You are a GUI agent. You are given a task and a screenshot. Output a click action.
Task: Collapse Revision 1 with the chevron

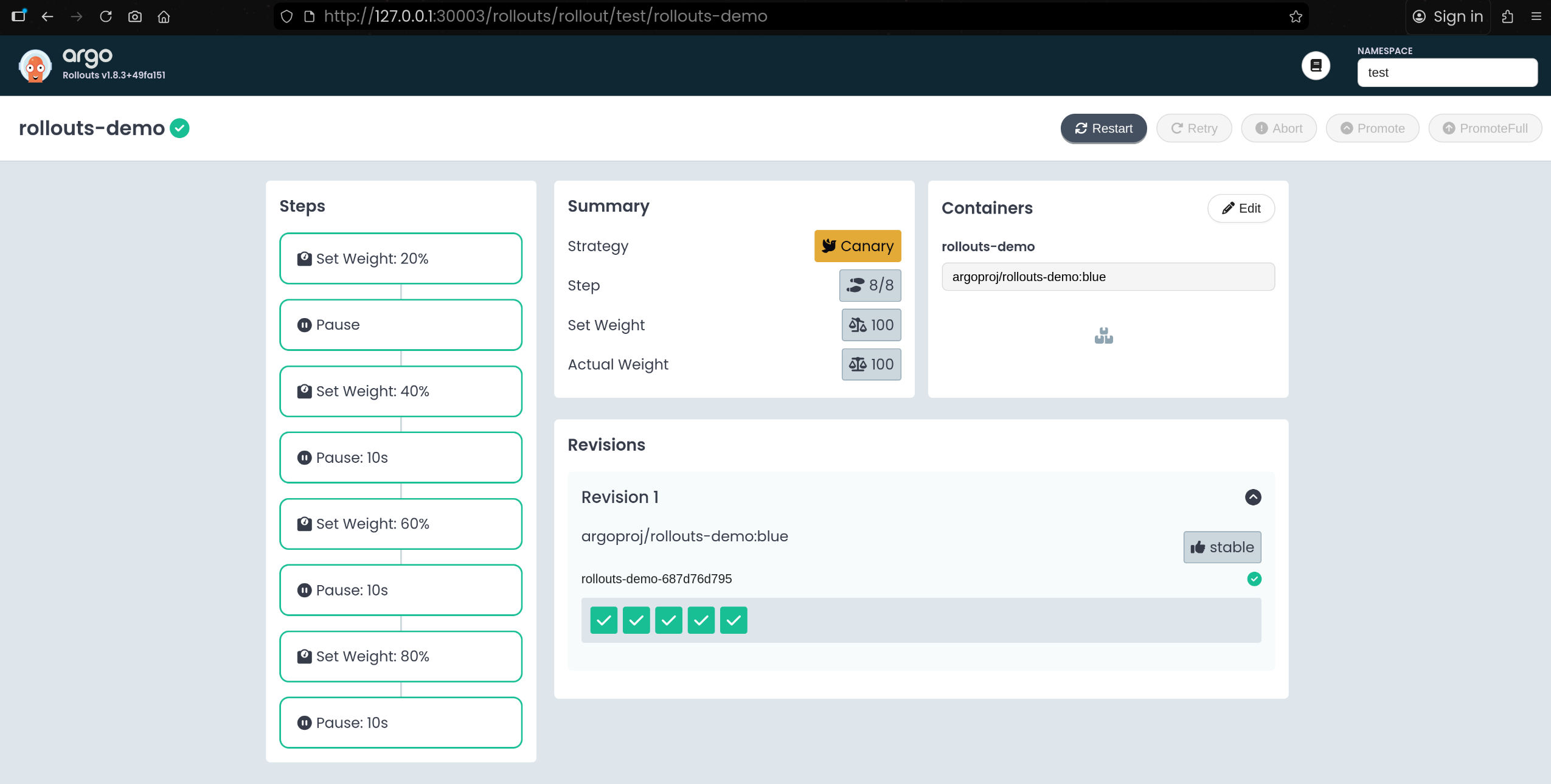[1253, 497]
